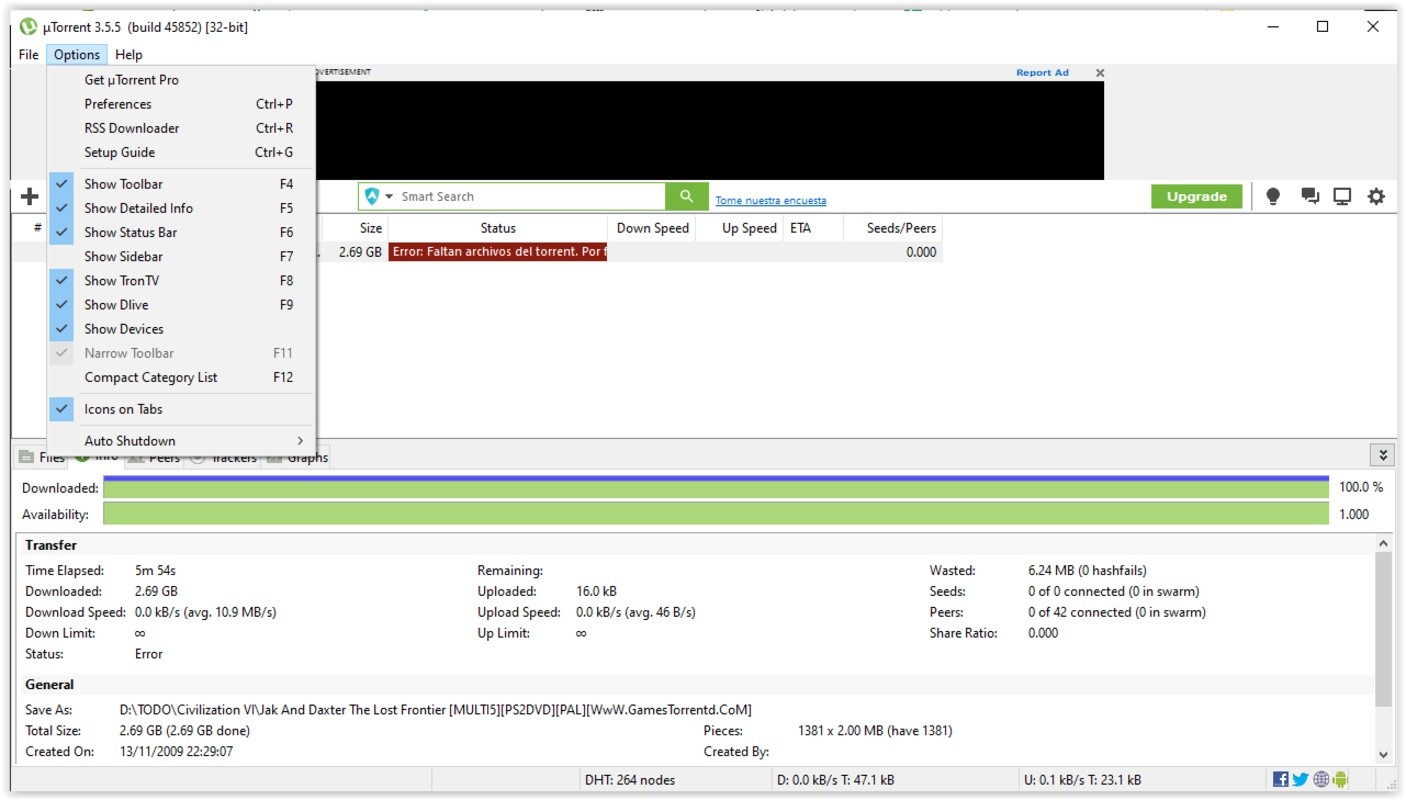This screenshot has width=1406, height=800.
Task: Click the monitor remote icon in toolbar
Action: [x=1342, y=197]
